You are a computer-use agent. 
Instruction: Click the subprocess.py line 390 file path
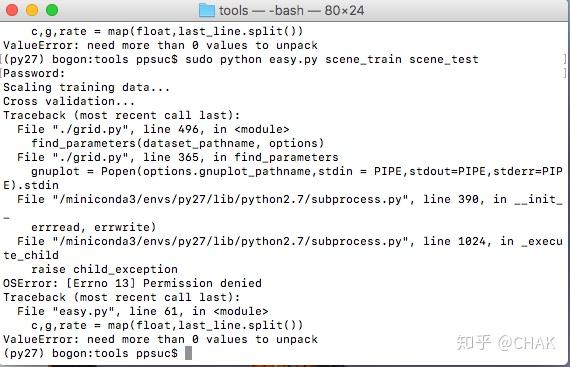pos(230,199)
